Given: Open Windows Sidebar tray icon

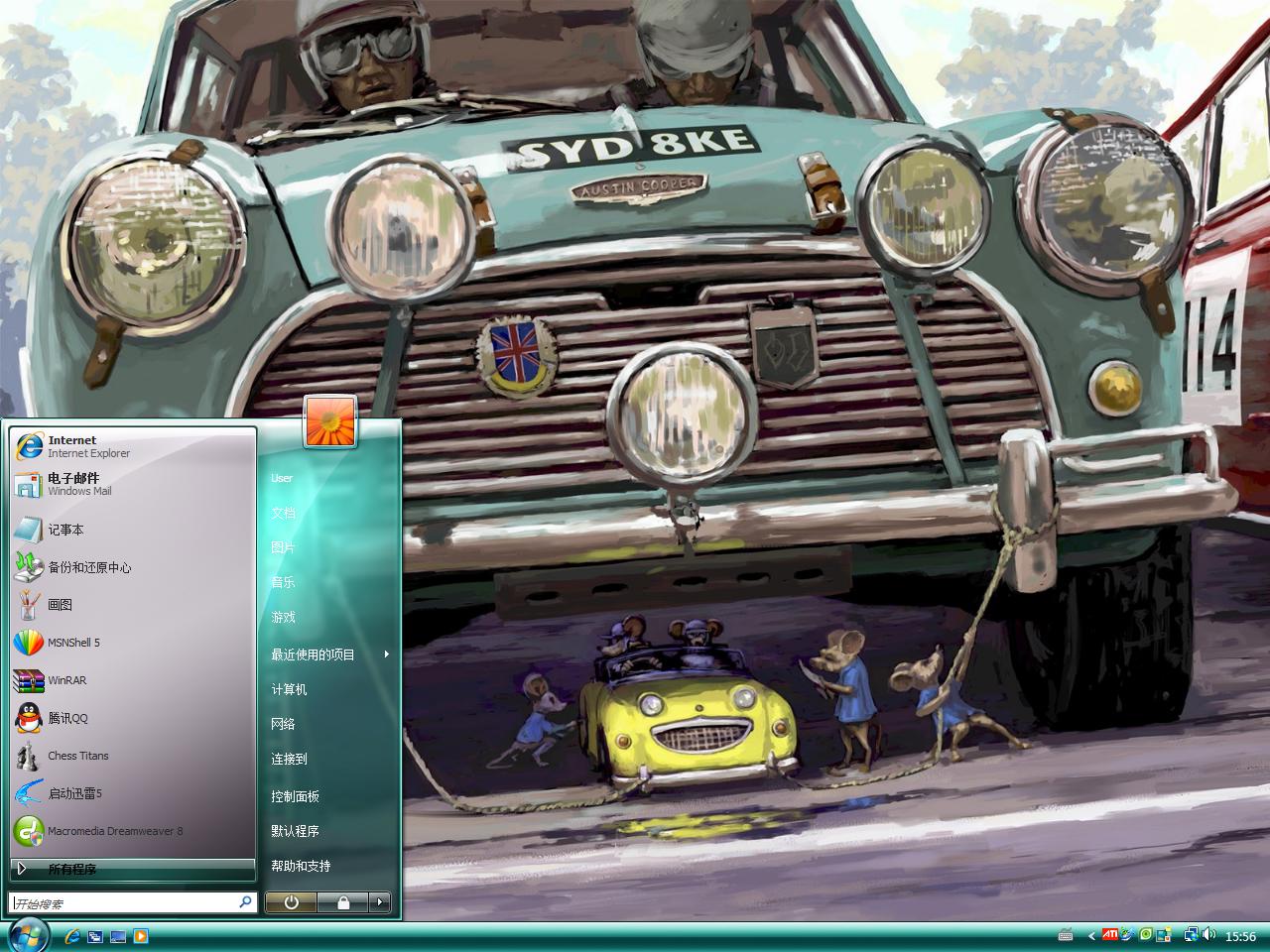Looking at the screenshot, I should point(1164,935).
